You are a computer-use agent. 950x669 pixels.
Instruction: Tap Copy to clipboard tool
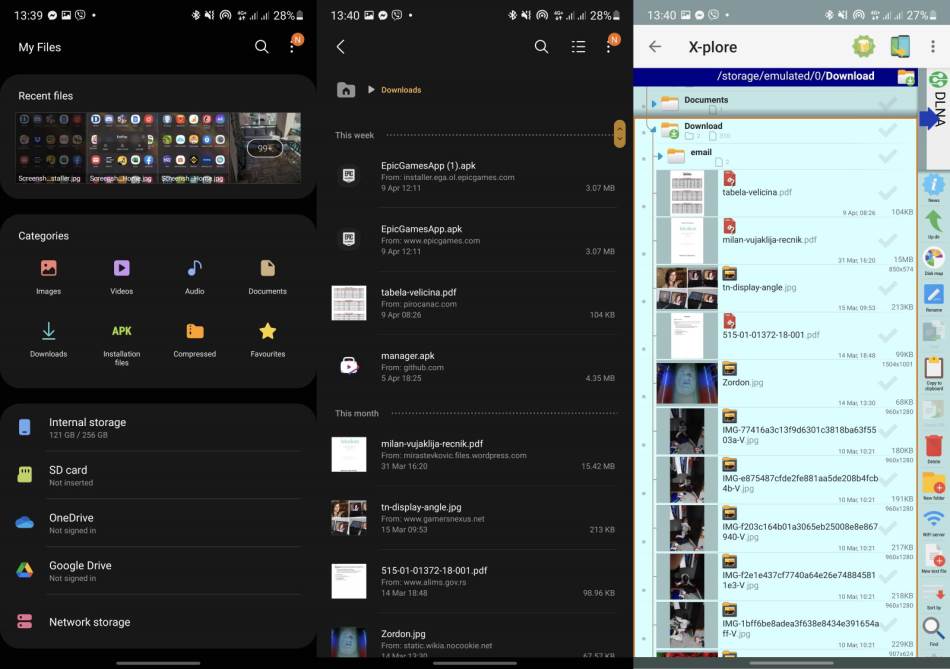click(934, 373)
